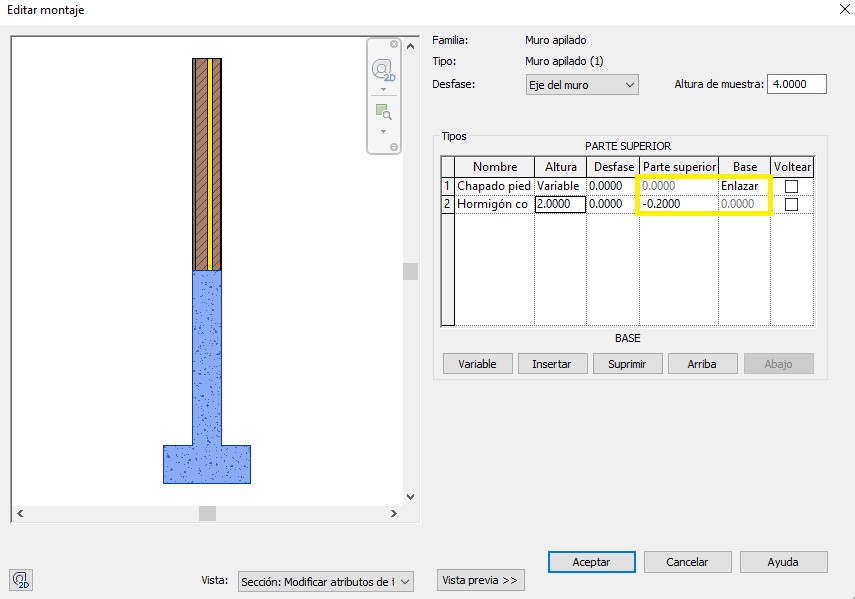Click the Cancelar button
The width and height of the screenshot is (855, 599).
pos(687,562)
